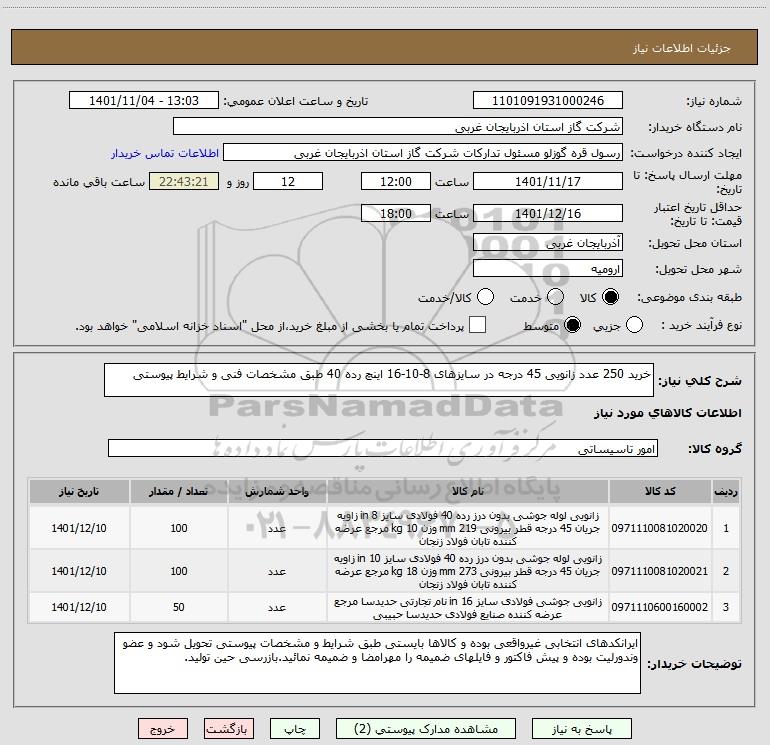This screenshot has width=770, height=745.
Task: Click the 16 in حدیدسا elbow description
Action: (468, 607)
